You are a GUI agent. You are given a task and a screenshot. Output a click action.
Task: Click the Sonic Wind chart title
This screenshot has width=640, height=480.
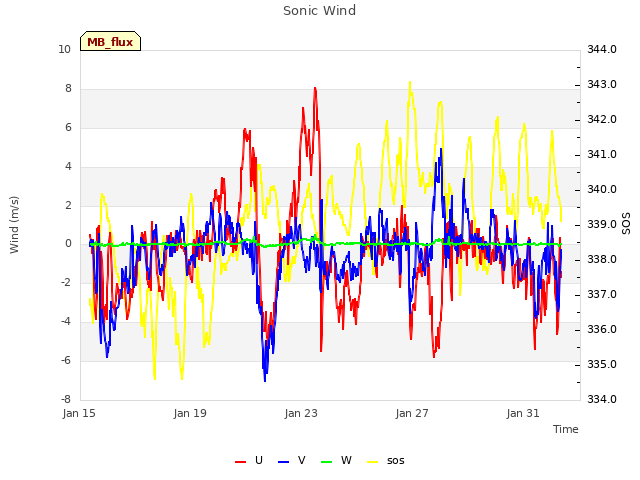[x=320, y=11]
